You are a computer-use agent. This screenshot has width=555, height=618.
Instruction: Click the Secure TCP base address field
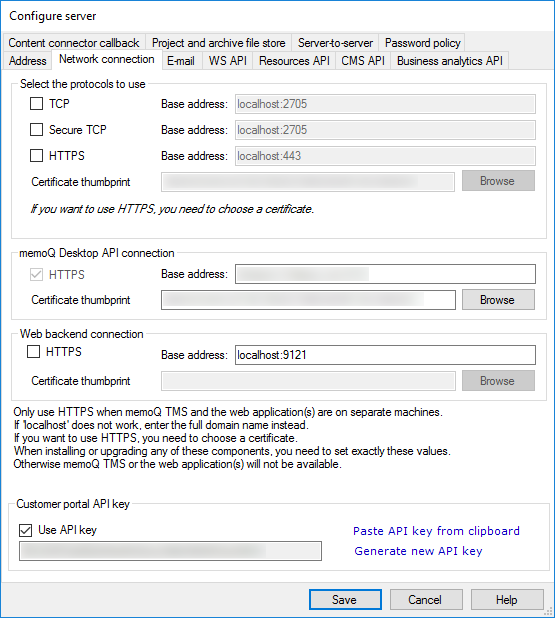coord(385,130)
